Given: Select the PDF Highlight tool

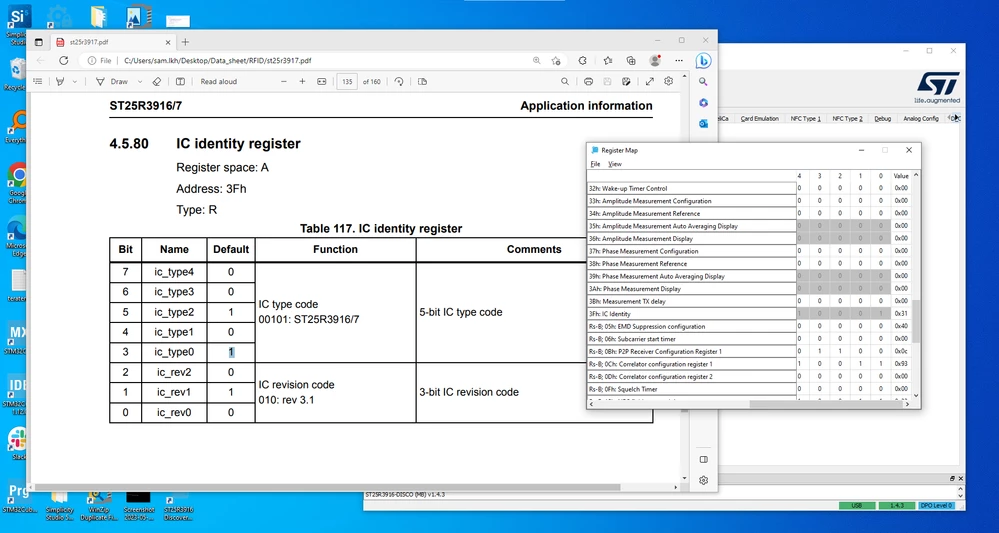Looking at the screenshot, I should click(x=61, y=82).
